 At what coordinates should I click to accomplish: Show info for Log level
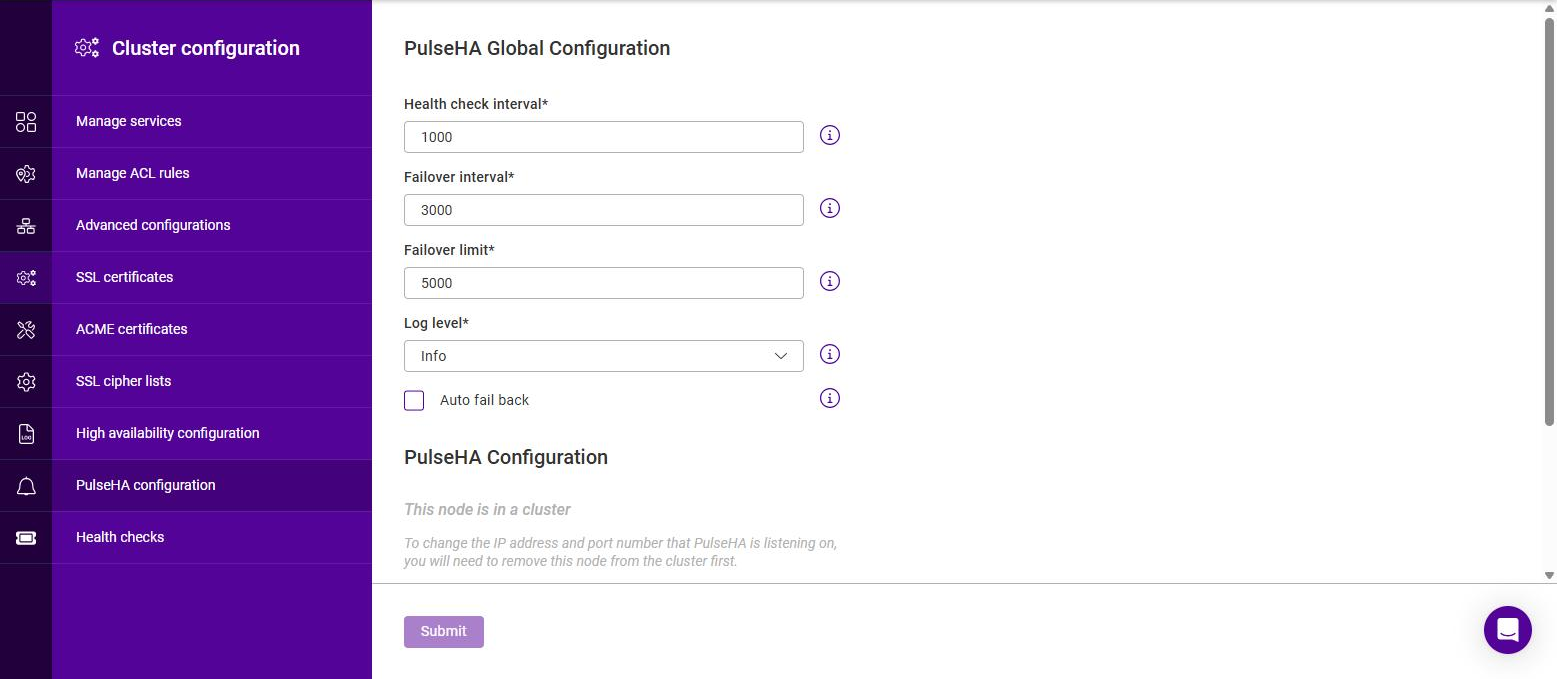(829, 354)
